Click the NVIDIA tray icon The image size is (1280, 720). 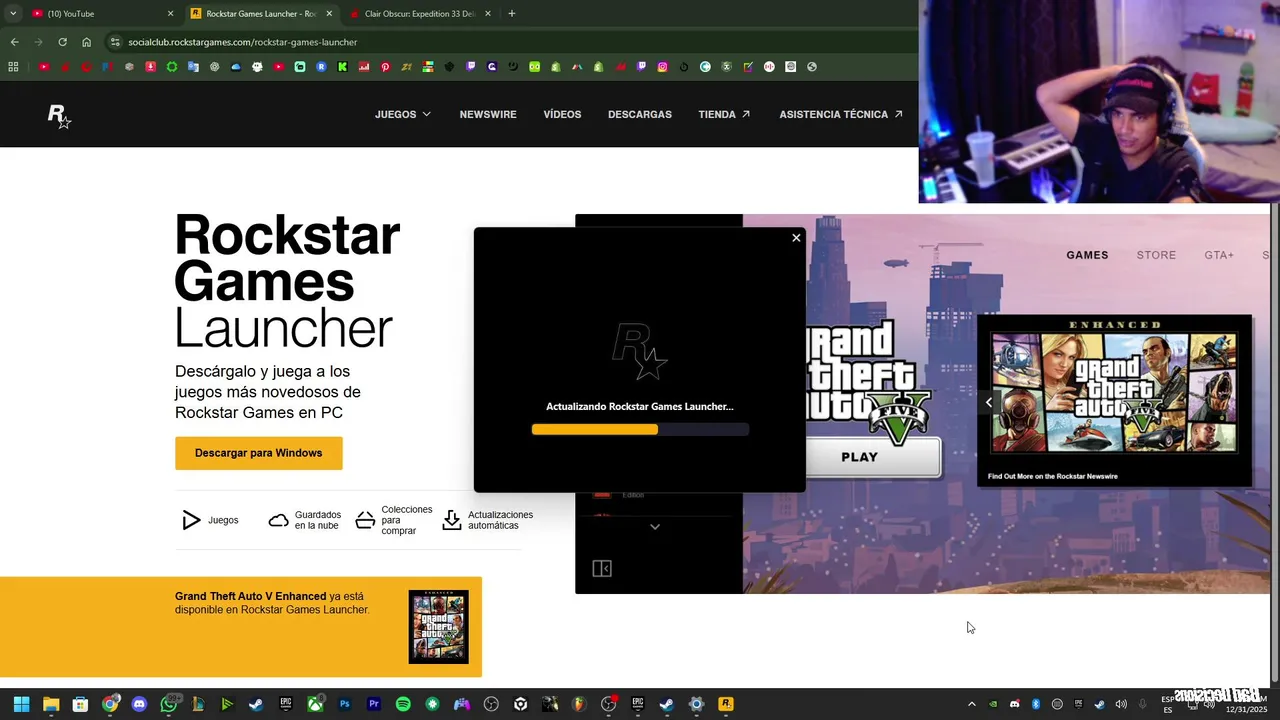[x=993, y=704]
